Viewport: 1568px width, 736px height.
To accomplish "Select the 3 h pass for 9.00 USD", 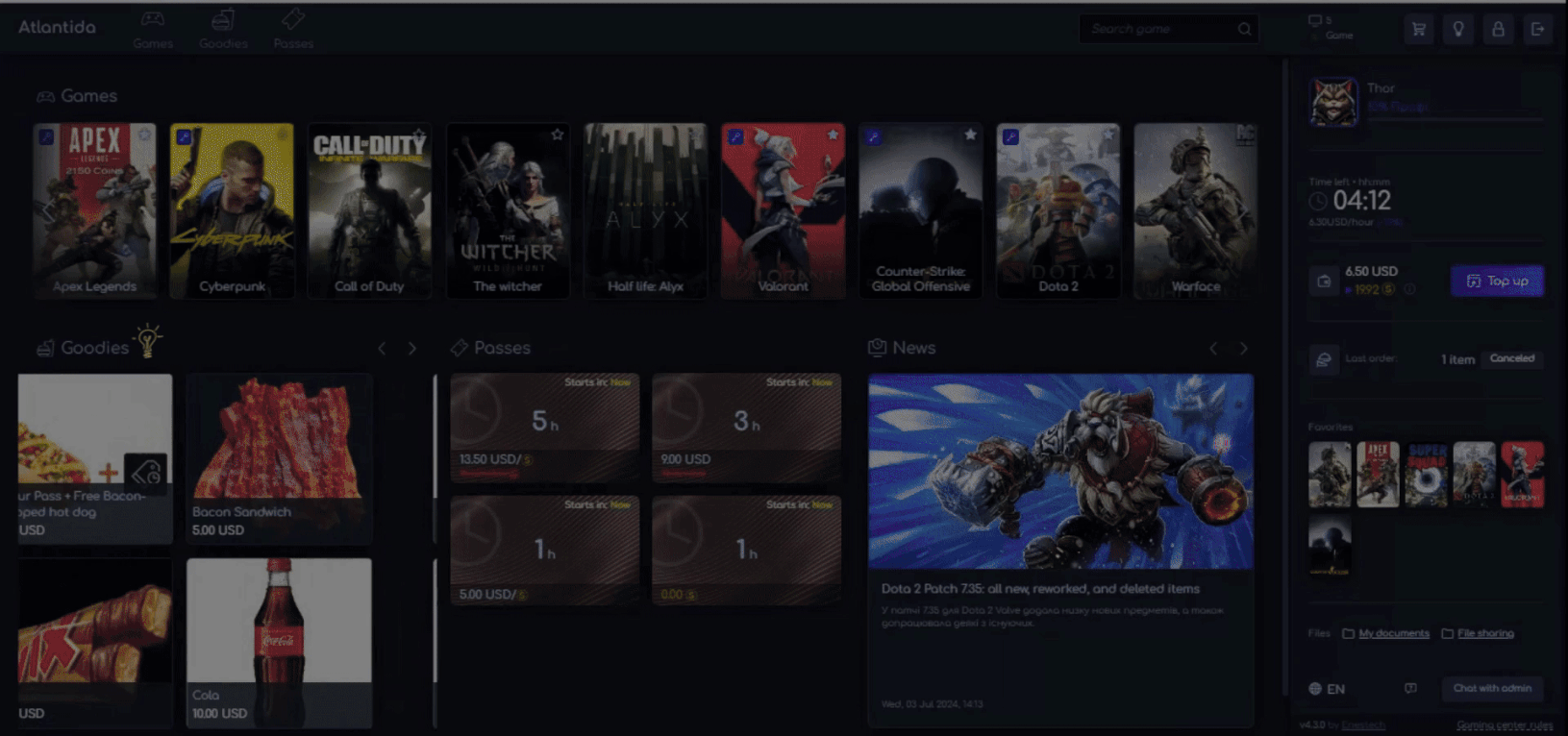I will tap(747, 427).
